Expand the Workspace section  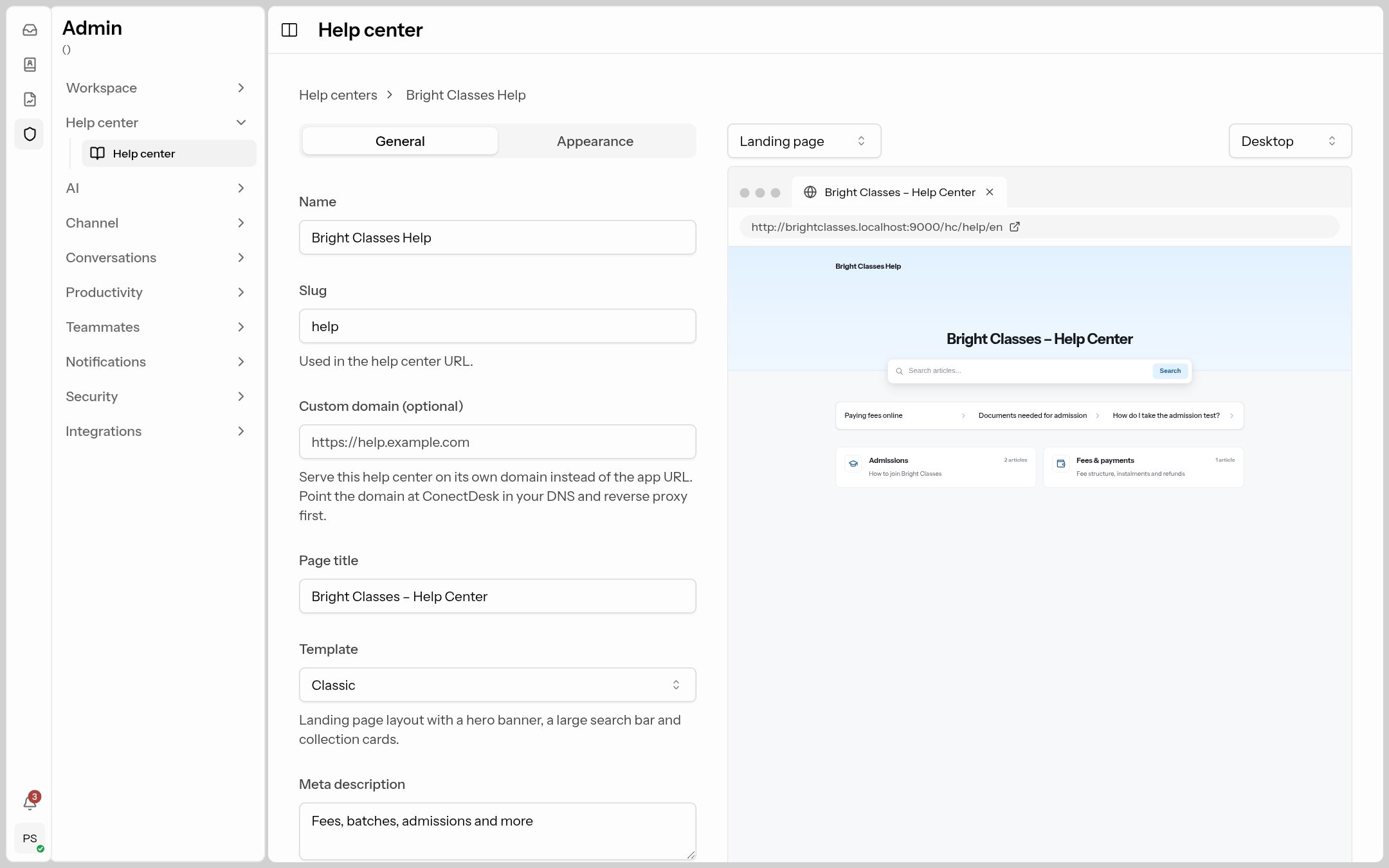pyautogui.click(x=156, y=88)
